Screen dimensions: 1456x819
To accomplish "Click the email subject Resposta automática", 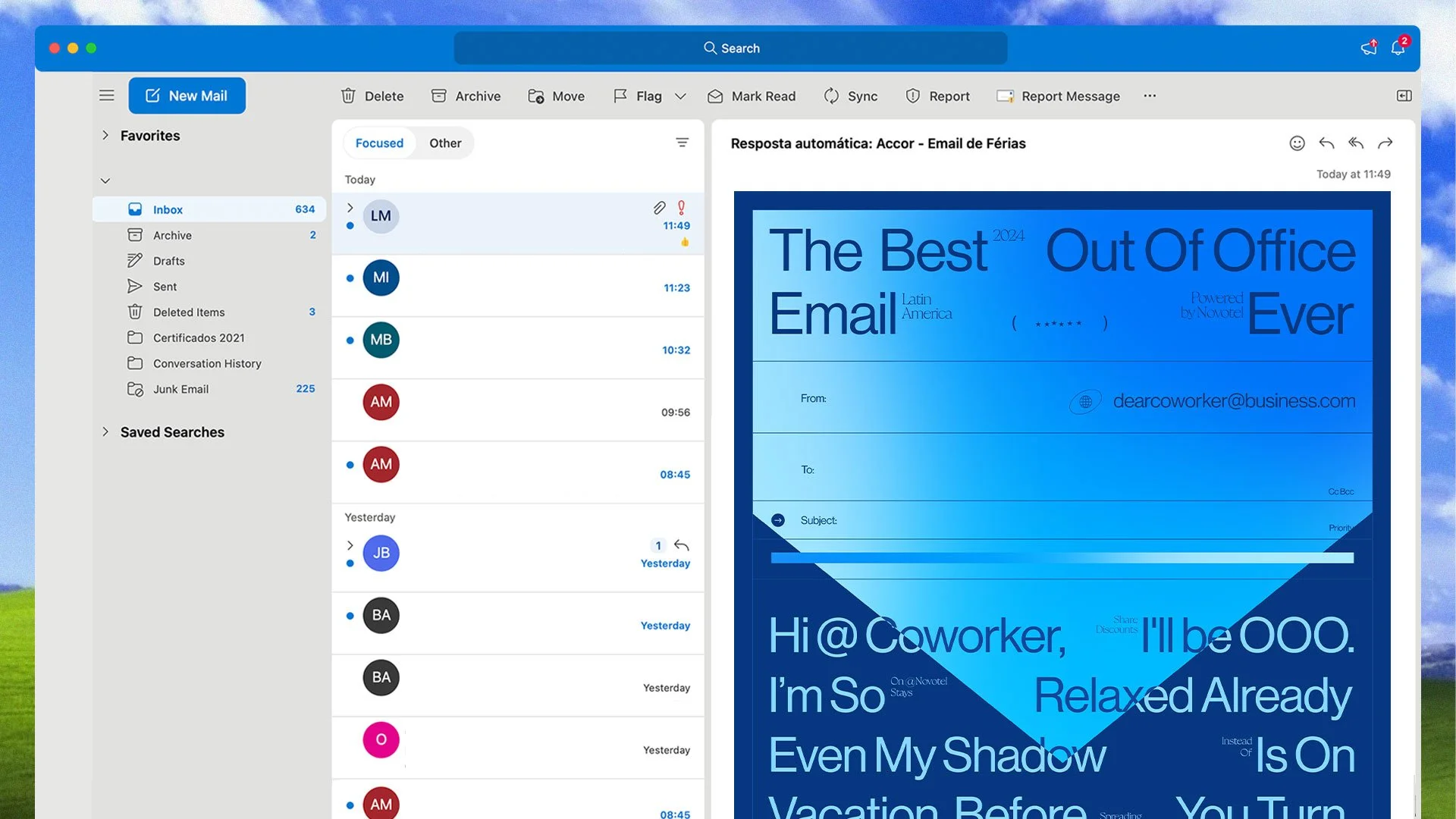I will [877, 143].
